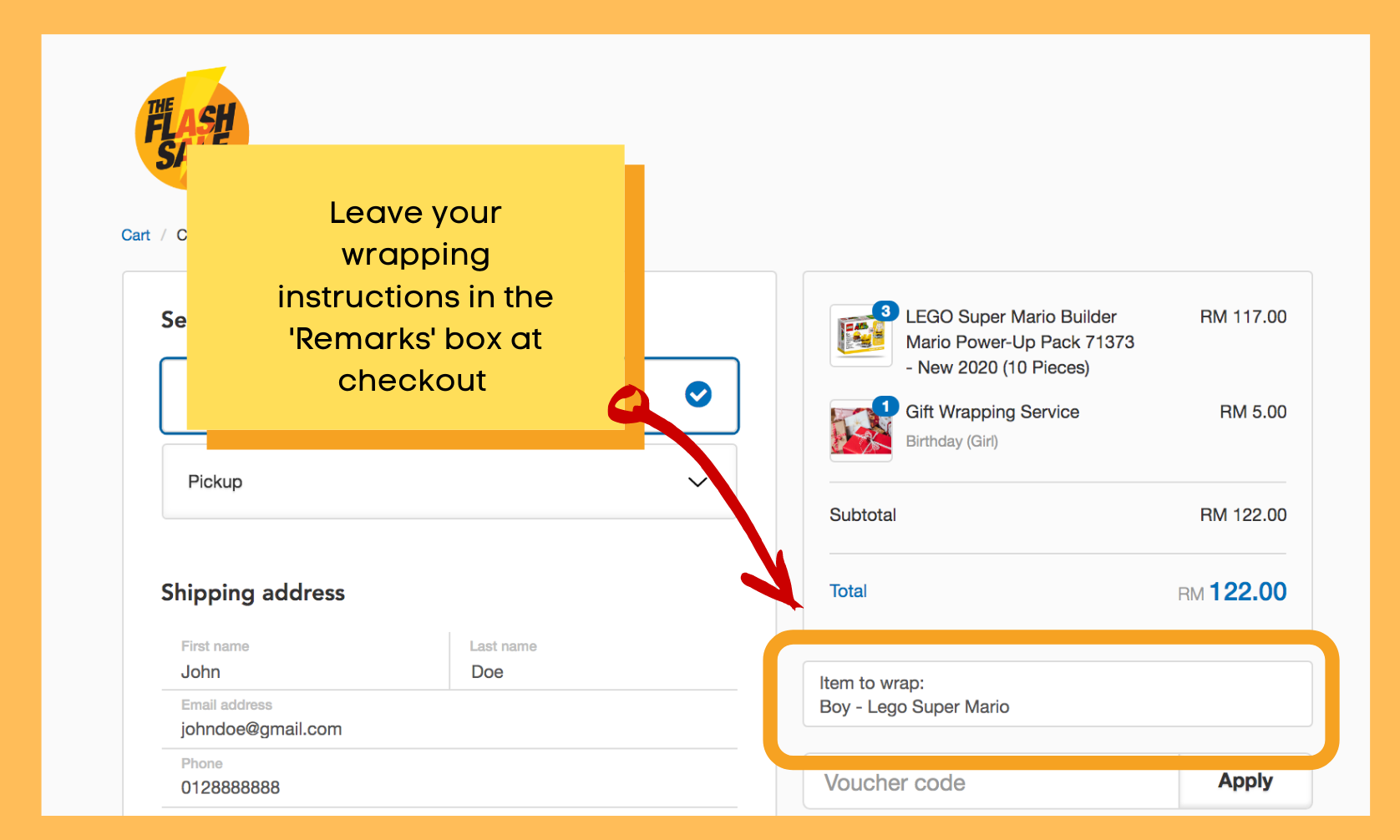Image resolution: width=1400 pixels, height=840 pixels.
Task: Click the Gift Wrapping Service item name
Action: click(992, 412)
